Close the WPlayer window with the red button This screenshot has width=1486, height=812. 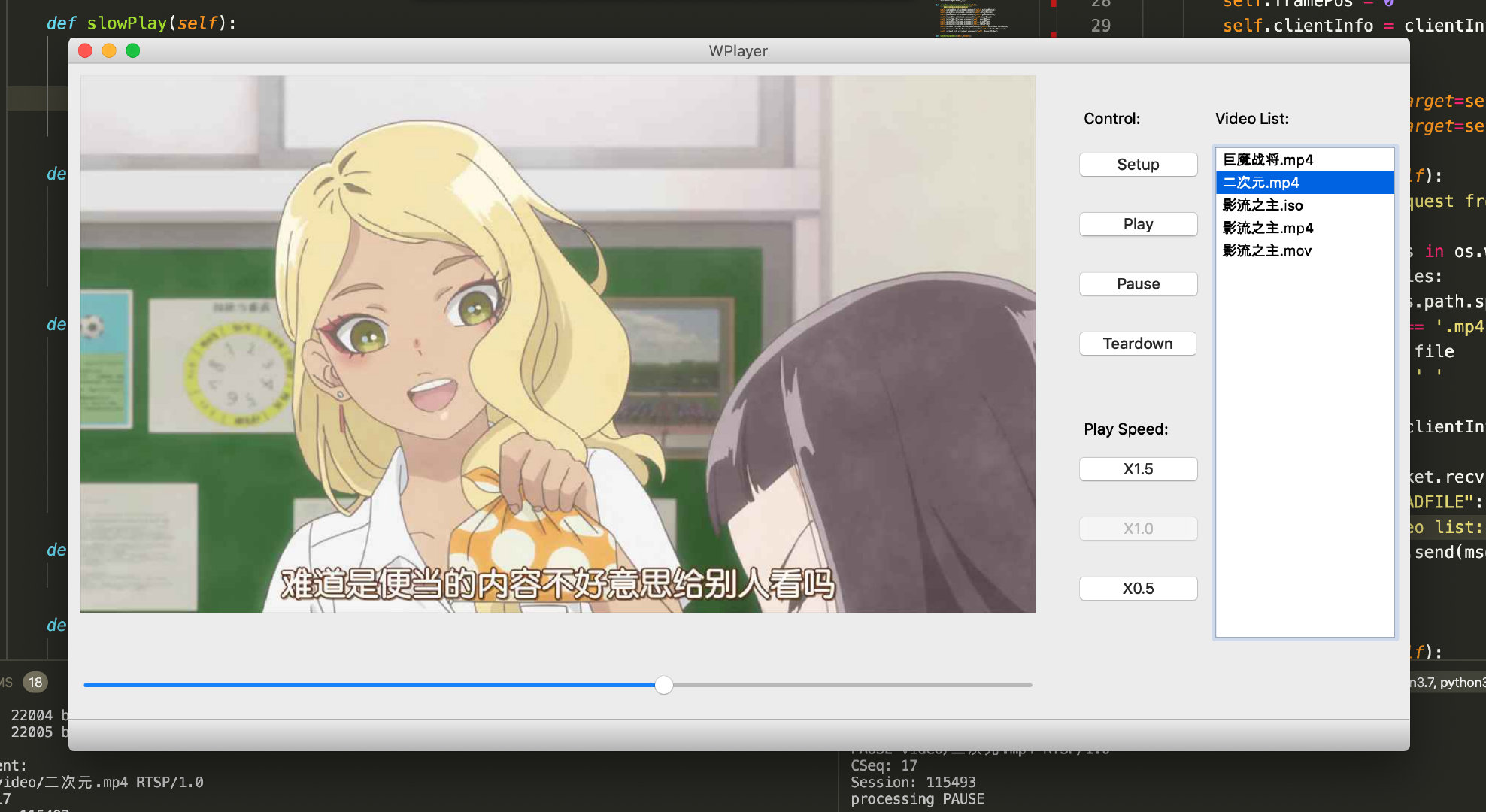click(x=85, y=50)
